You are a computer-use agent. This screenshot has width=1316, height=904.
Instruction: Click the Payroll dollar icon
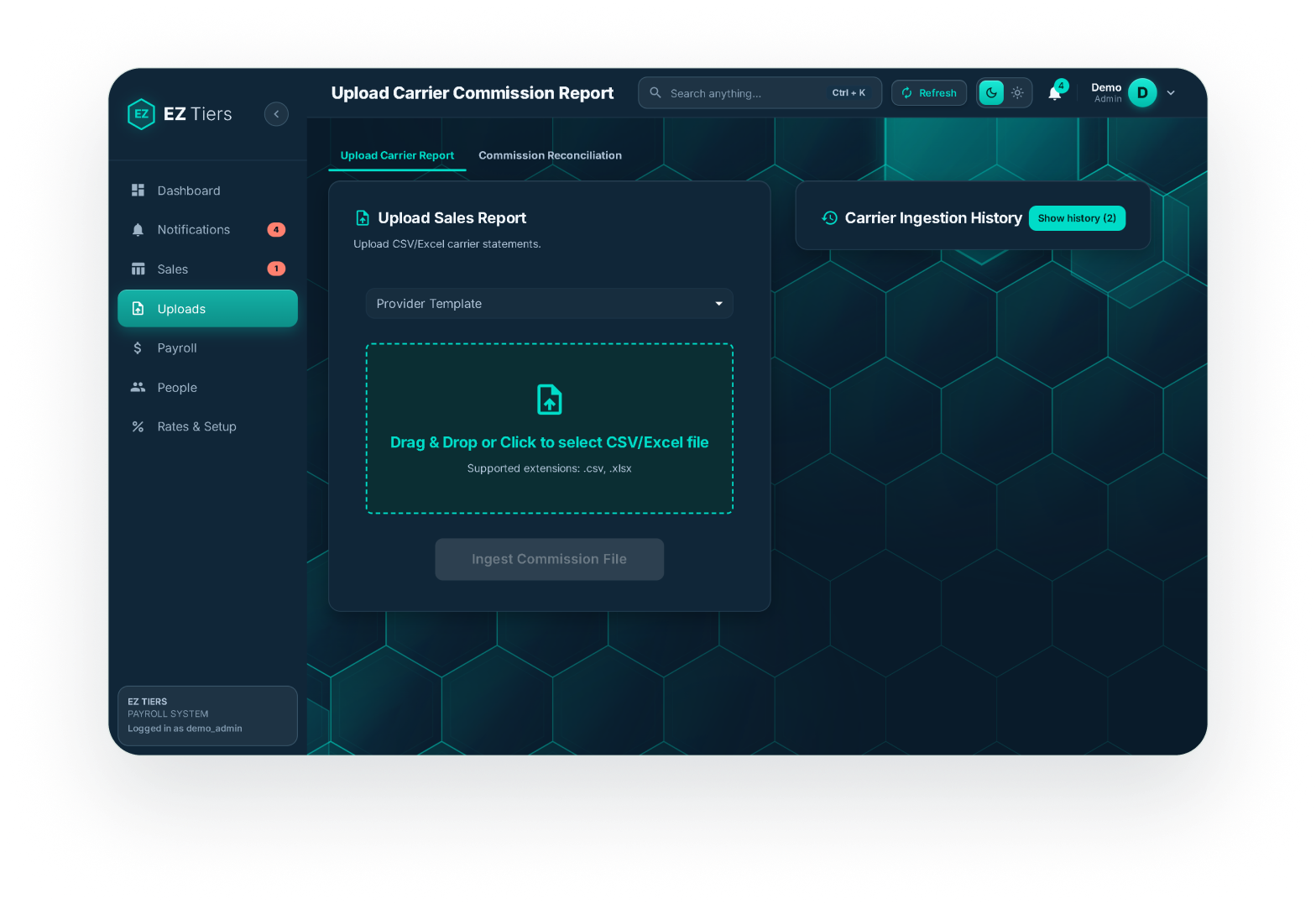(138, 348)
